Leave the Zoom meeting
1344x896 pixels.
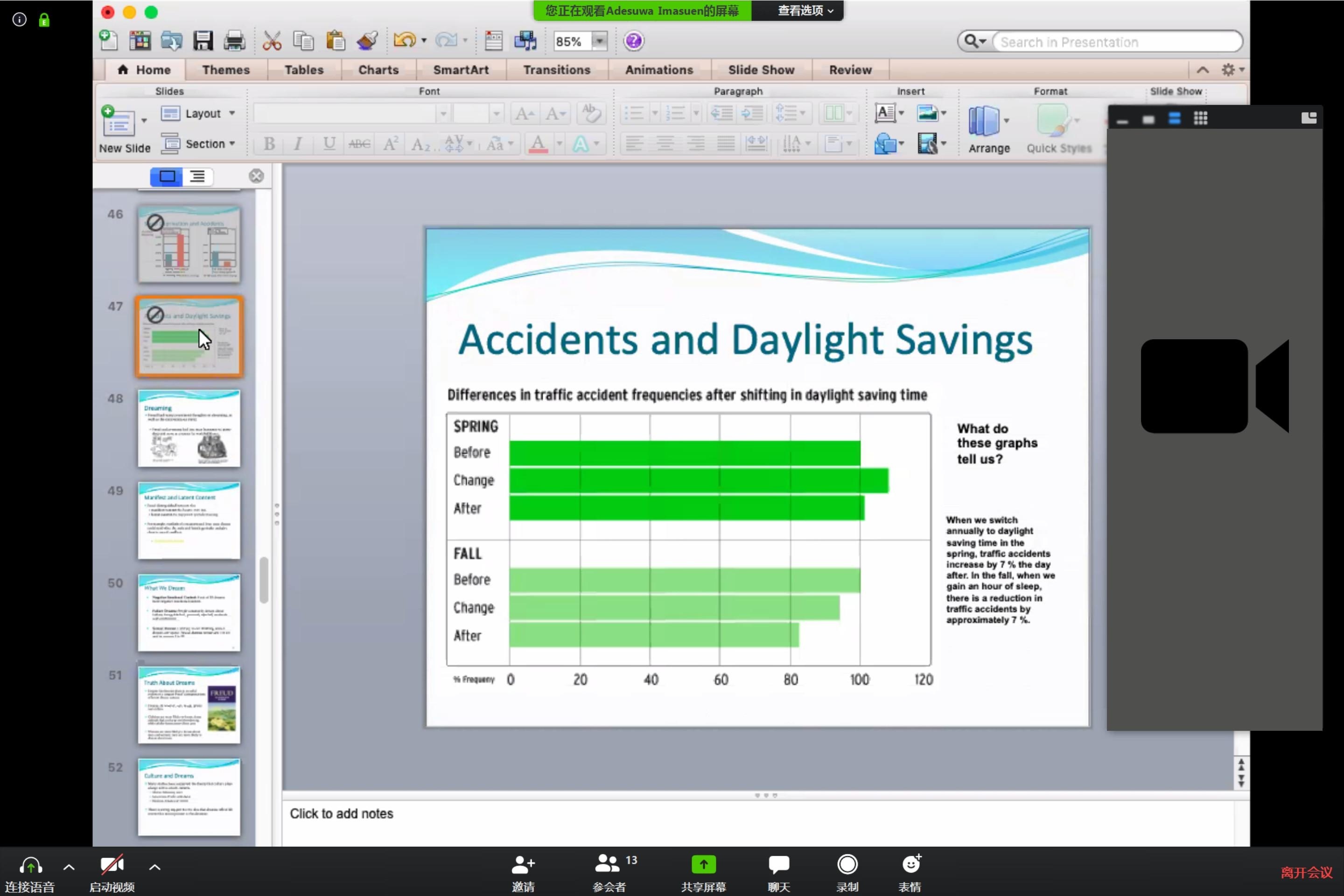pos(1306,873)
